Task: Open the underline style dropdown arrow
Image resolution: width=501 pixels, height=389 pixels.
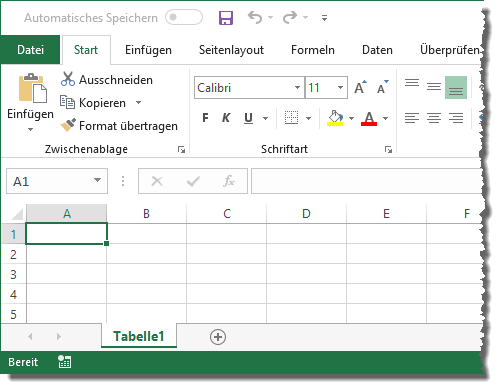Action: 265,118
